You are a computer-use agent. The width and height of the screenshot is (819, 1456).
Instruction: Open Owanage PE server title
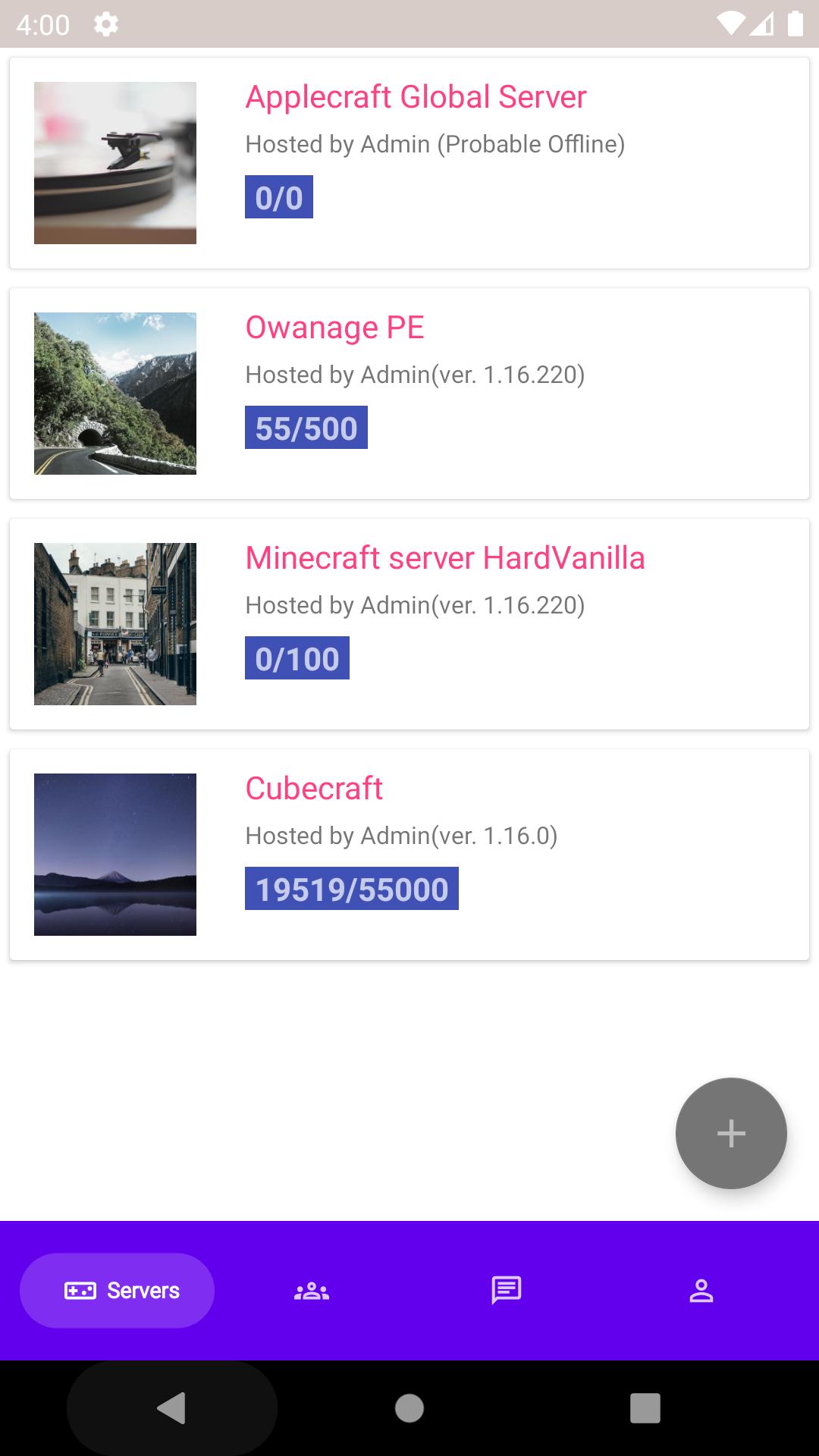point(334,328)
